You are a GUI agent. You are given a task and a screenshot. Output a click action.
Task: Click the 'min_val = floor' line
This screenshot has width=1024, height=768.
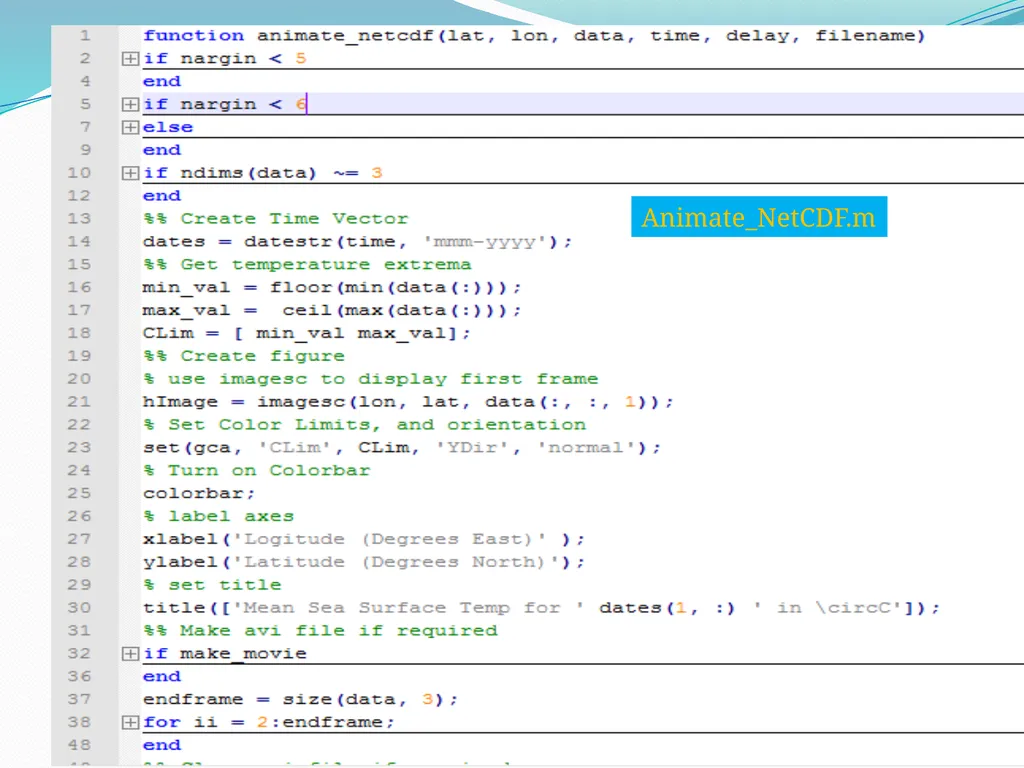(x=332, y=287)
